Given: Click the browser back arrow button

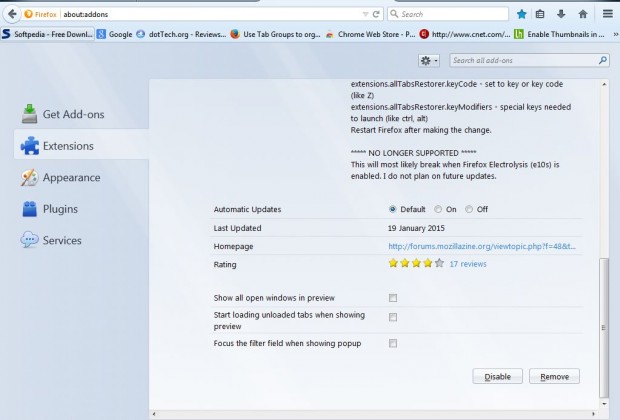Looking at the screenshot, I should pyautogui.click(x=12, y=14).
